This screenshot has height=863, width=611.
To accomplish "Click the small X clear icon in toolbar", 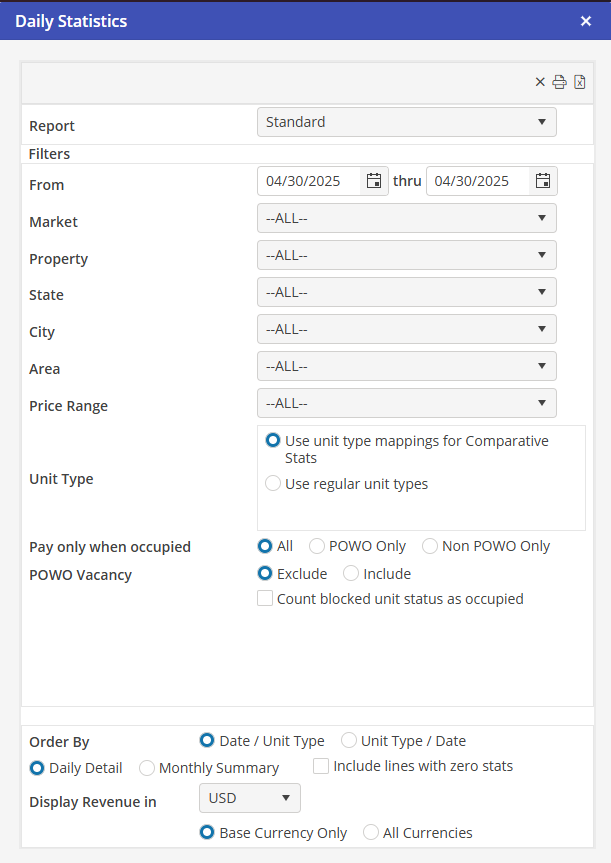I will [540, 82].
